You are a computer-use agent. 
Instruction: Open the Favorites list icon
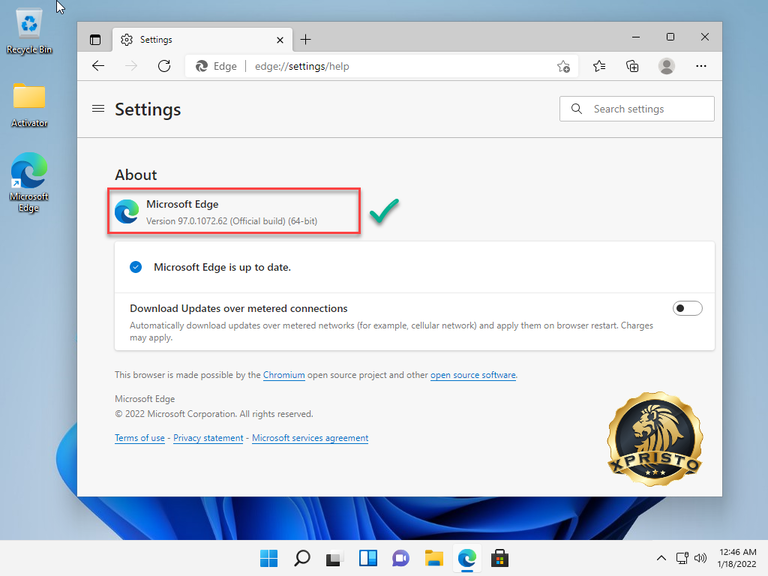coord(599,66)
